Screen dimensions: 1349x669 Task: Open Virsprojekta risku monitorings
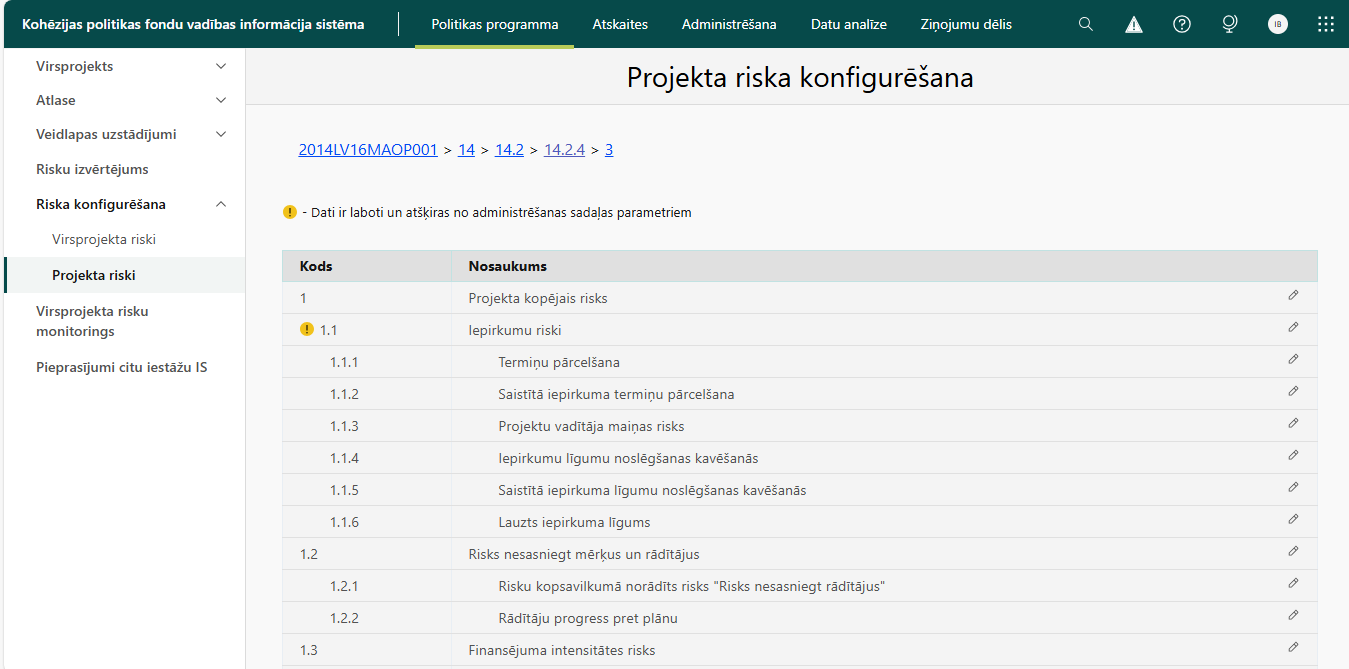pyautogui.click(x=92, y=321)
